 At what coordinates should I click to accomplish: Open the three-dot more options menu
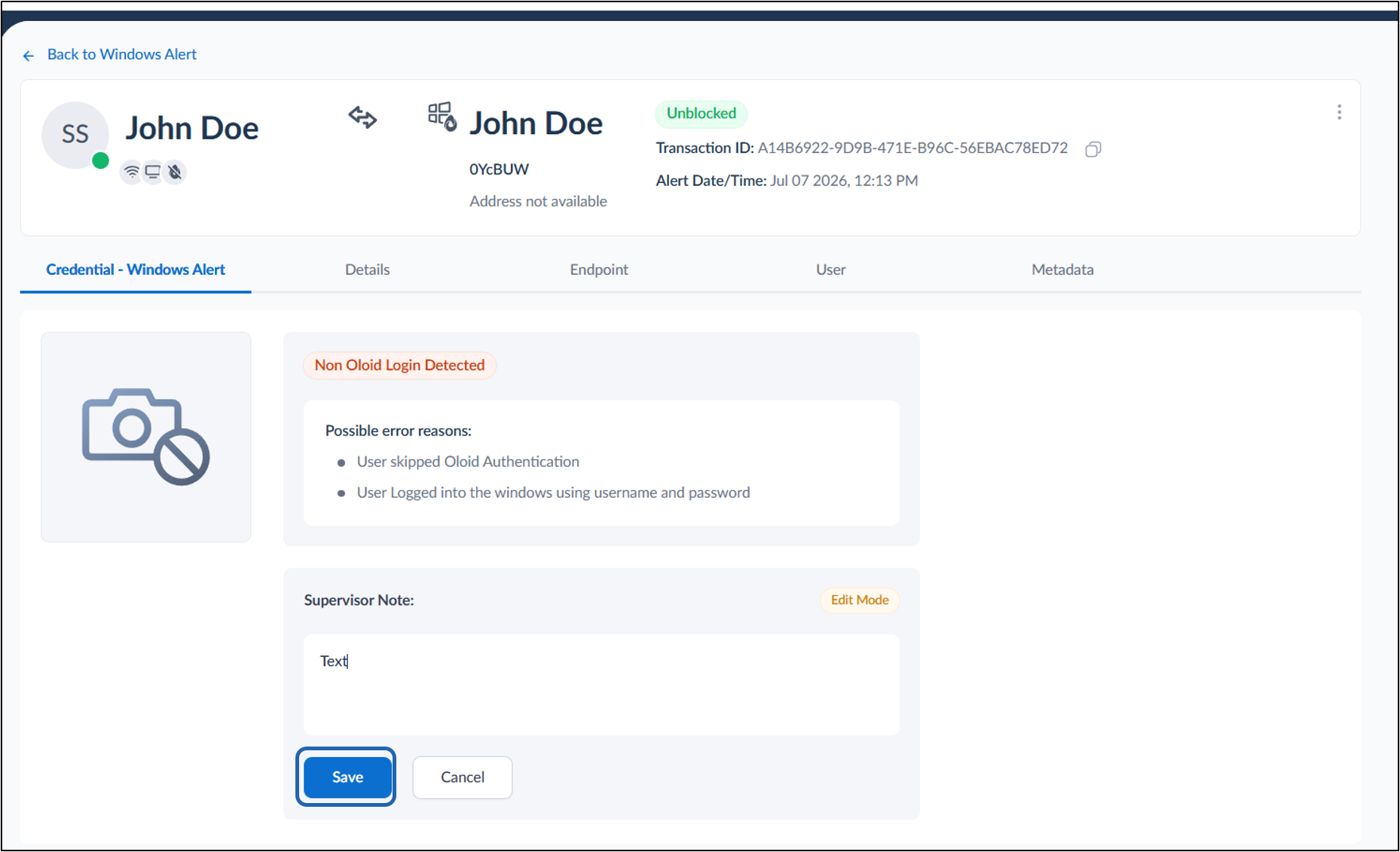[x=1339, y=112]
